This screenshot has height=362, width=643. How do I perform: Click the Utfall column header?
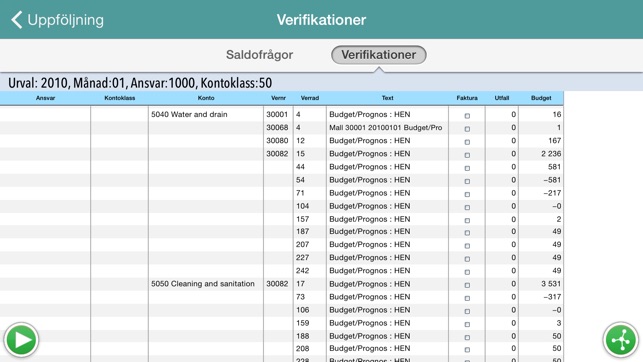pos(502,98)
